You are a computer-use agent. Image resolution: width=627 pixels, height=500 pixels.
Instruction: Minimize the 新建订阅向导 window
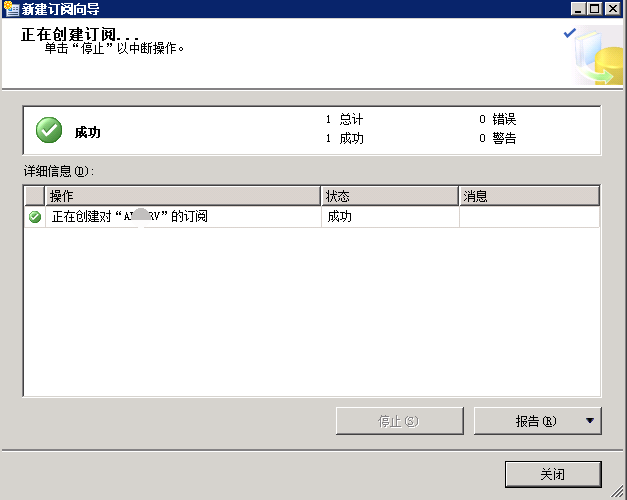coord(578,8)
